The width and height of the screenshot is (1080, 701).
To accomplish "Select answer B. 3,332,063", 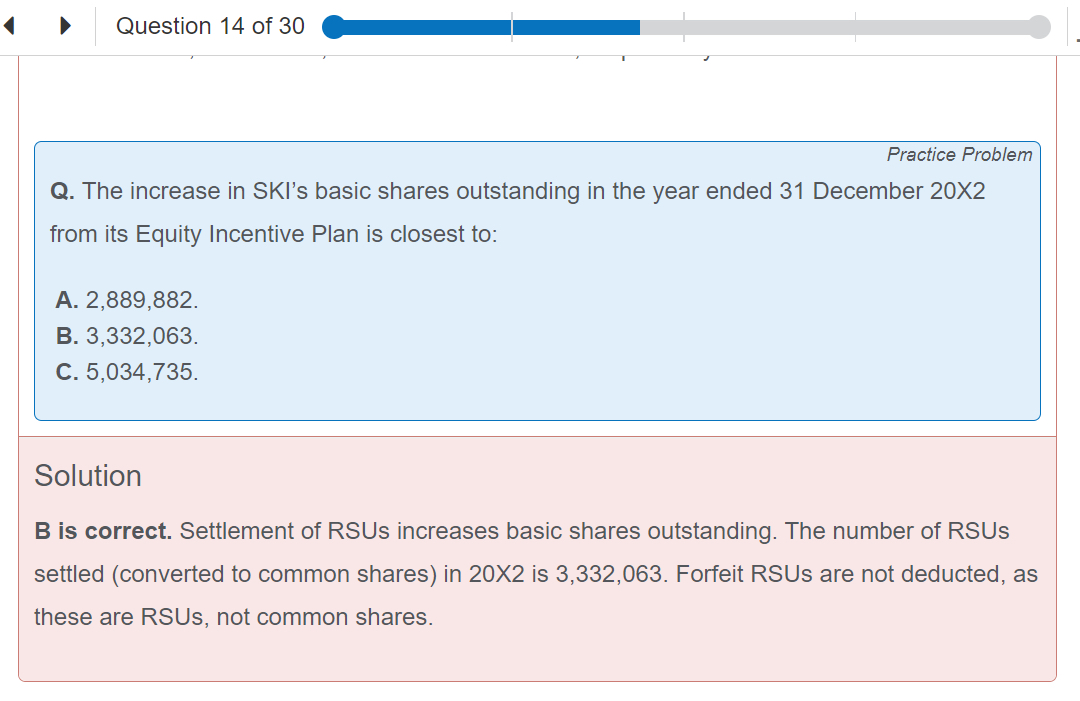I will point(127,336).
